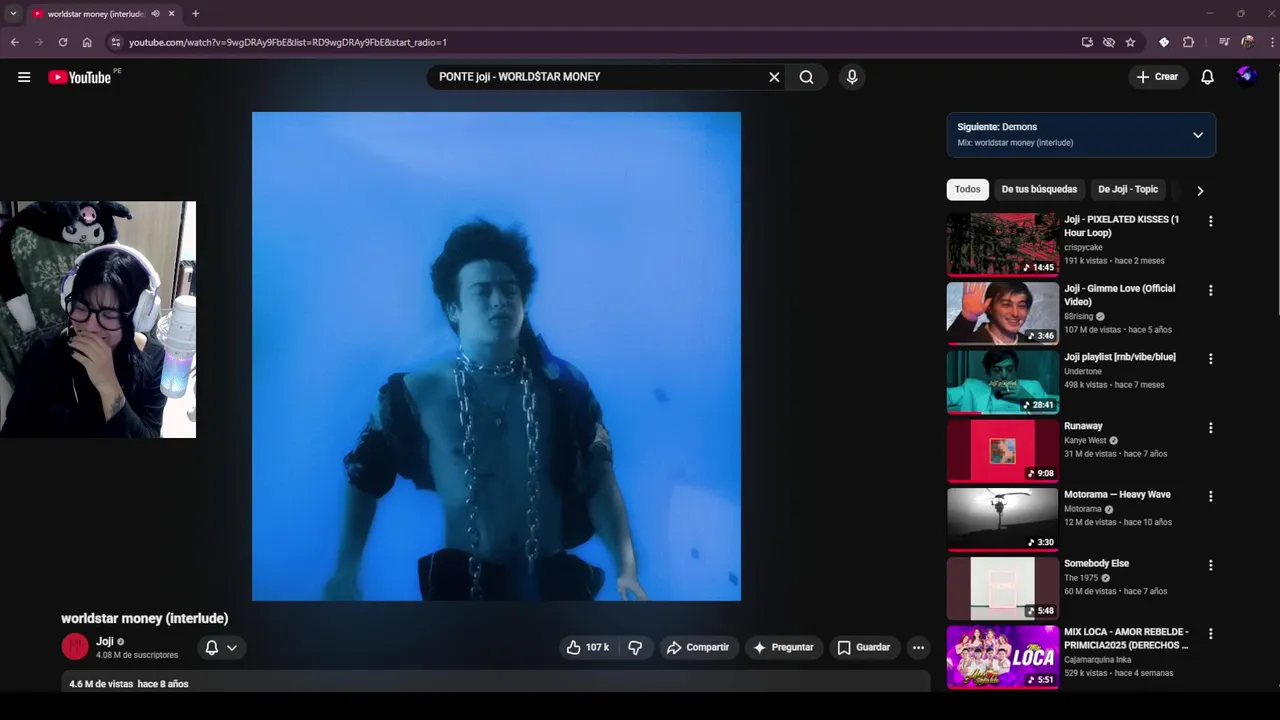The width and height of the screenshot is (1280, 720).
Task: Click 4.6 M de vistas description text
Action: click(101, 684)
